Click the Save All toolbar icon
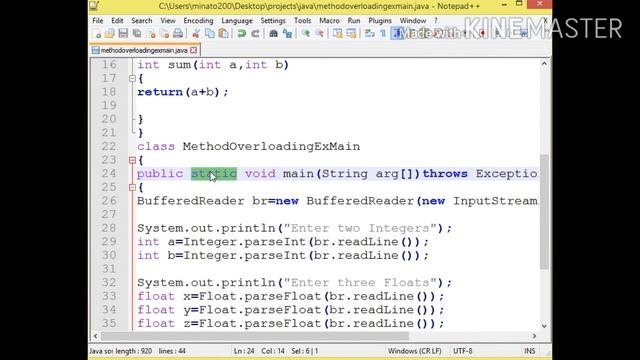 click(x=137, y=34)
